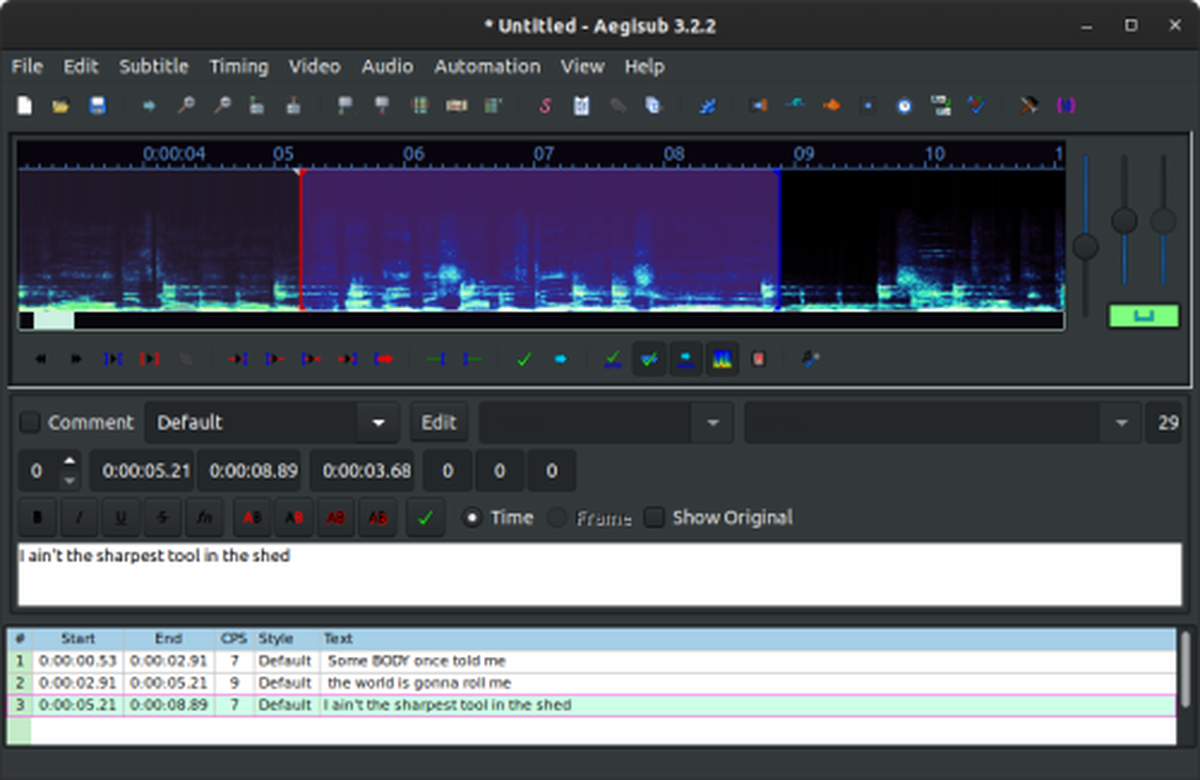The image size is (1200, 780).
Task: Create a new subtitle file
Action: click(x=25, y=105)
